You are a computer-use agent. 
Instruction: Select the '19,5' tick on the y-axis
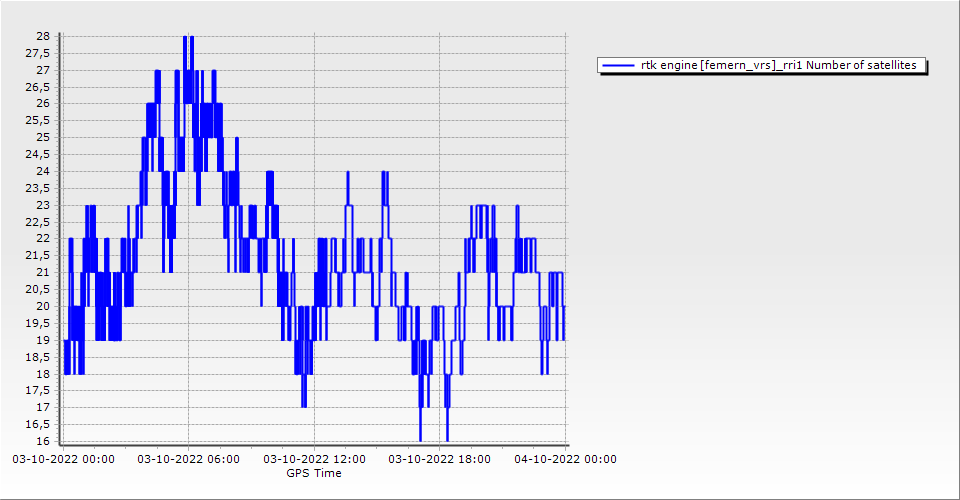[x=38, y=323]
